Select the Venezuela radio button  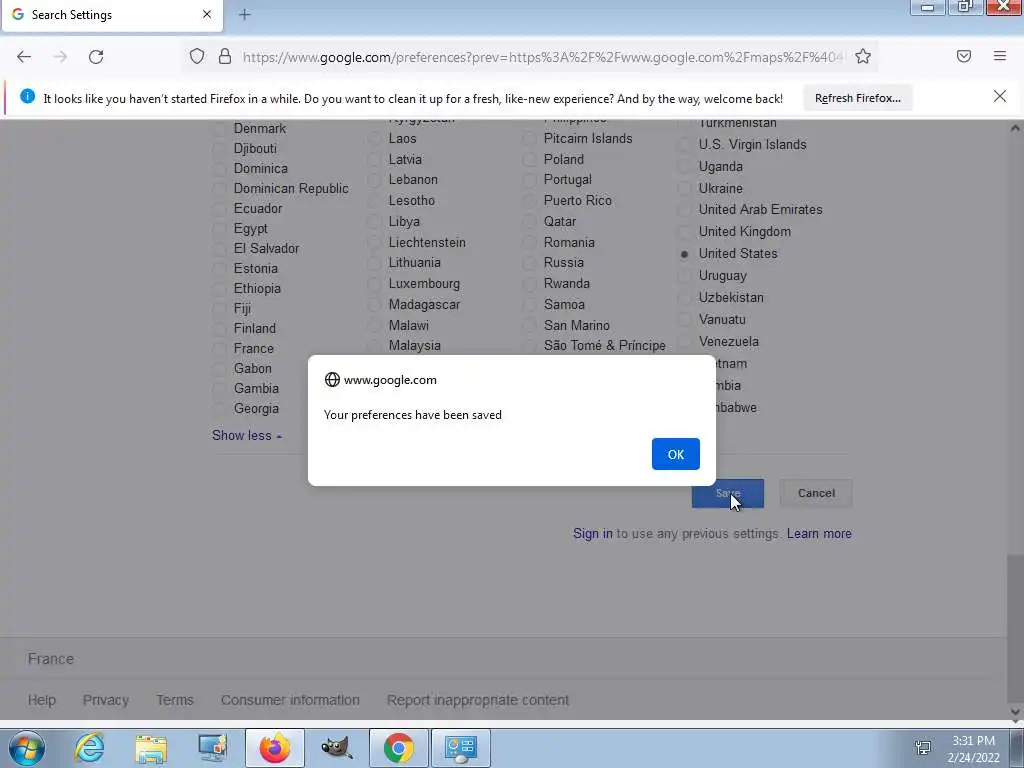[684, 342]
